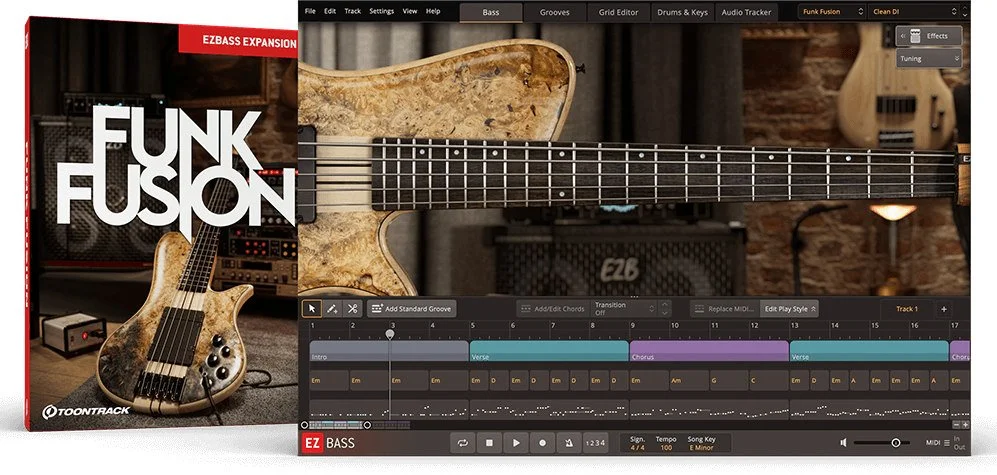Zoom in timeline with plus icon
The width and height of the screenshot is (997, 475).
click(x=965, y=425)
